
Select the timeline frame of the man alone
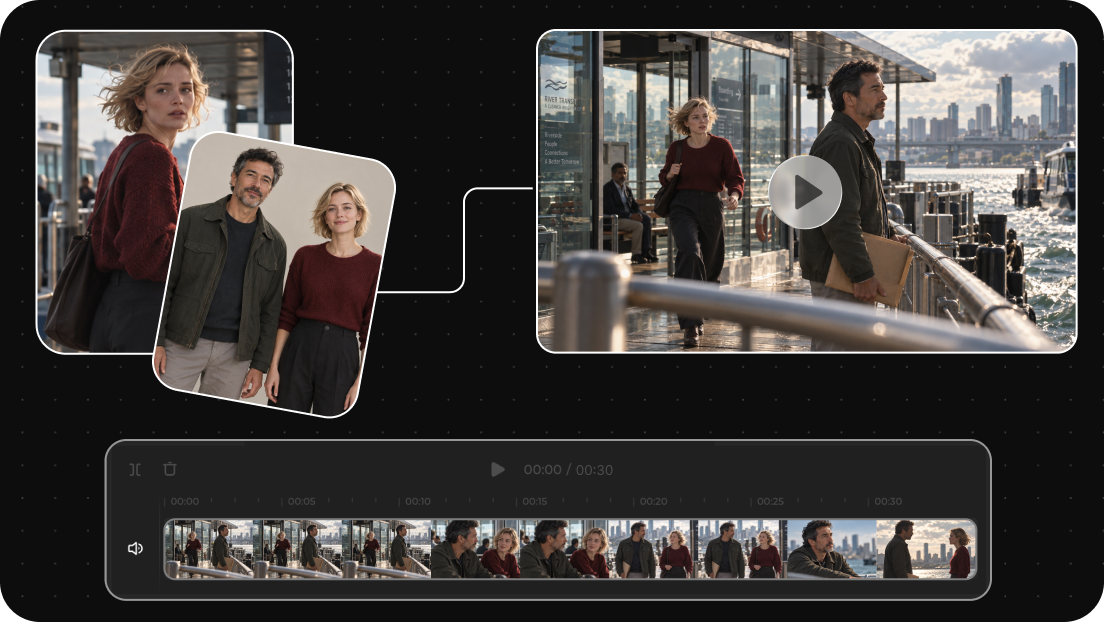point(832,549)
